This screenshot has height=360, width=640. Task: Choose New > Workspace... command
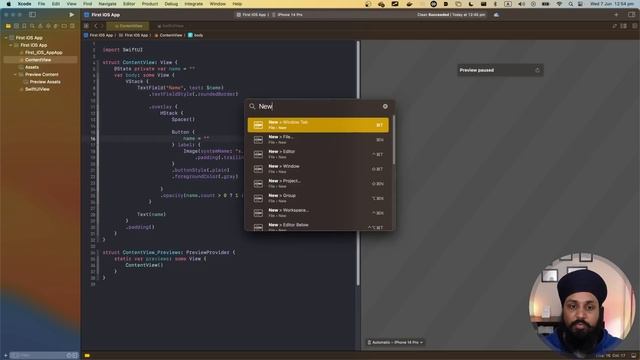click(318, 213)
